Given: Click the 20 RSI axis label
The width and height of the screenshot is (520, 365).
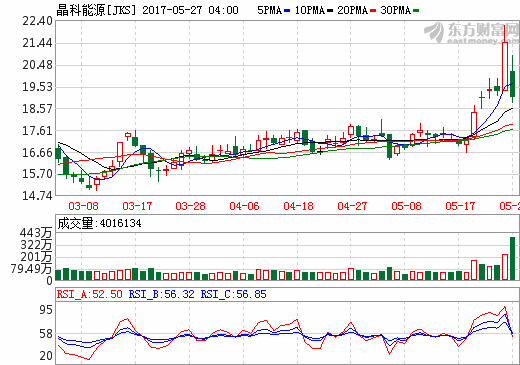Looking at the screenshot, I should (46, 356).
